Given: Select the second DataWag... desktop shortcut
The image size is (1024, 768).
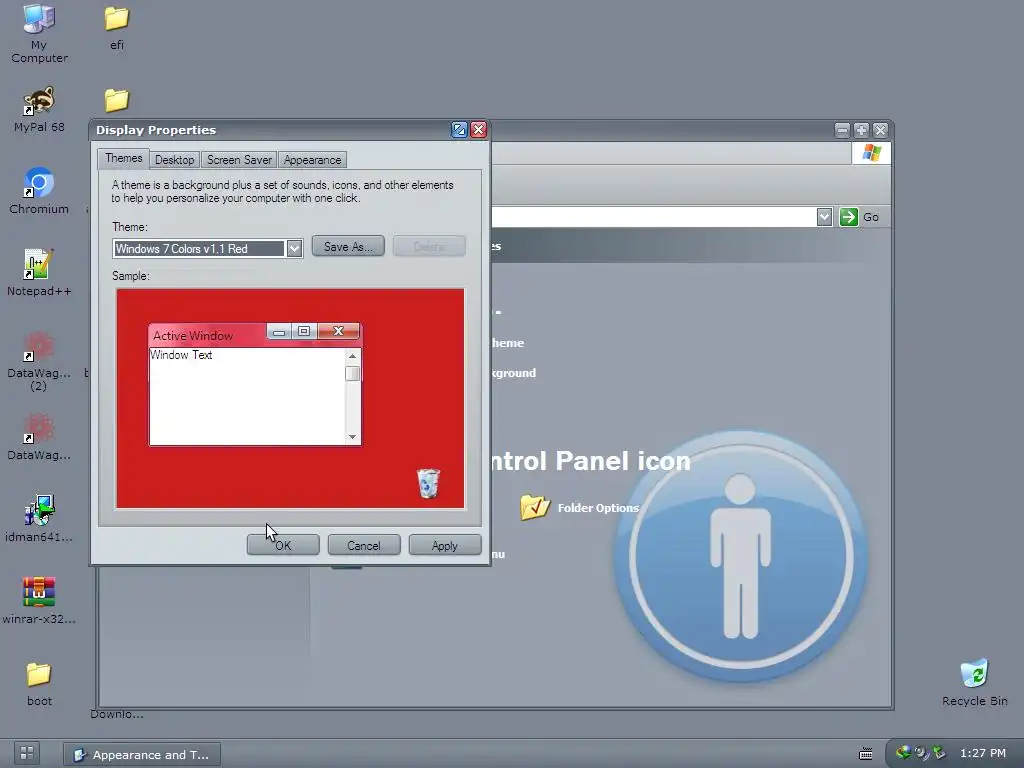Looking at the screenshot, I should coord(39,436).
